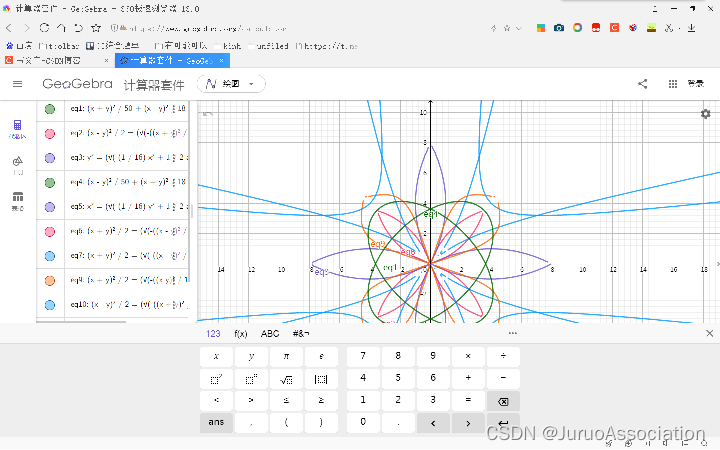The image size is (720, 450).
Task: Click the enter key on virtual keyboard
Action: pos(503,423)
